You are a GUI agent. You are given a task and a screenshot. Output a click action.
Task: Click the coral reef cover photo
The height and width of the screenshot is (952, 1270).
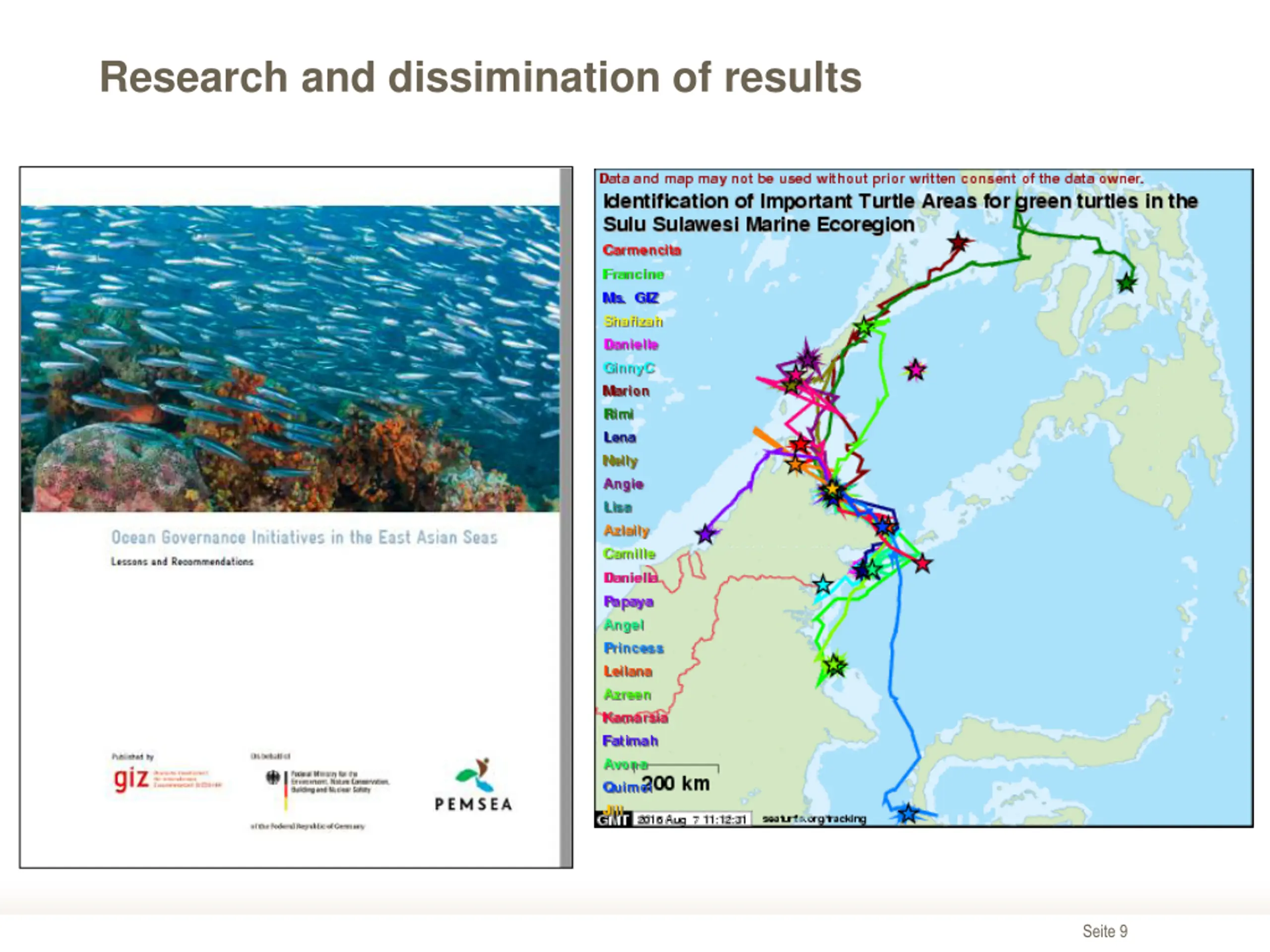[x=290, y=358]
